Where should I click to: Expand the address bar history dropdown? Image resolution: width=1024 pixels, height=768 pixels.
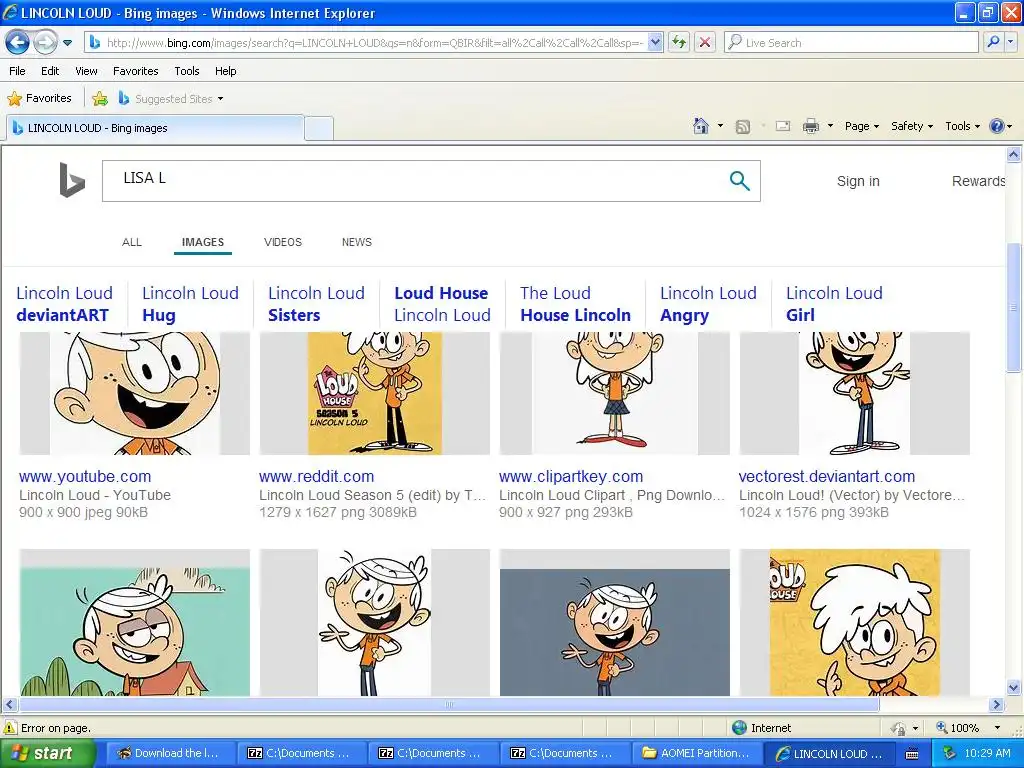[656, 43]
